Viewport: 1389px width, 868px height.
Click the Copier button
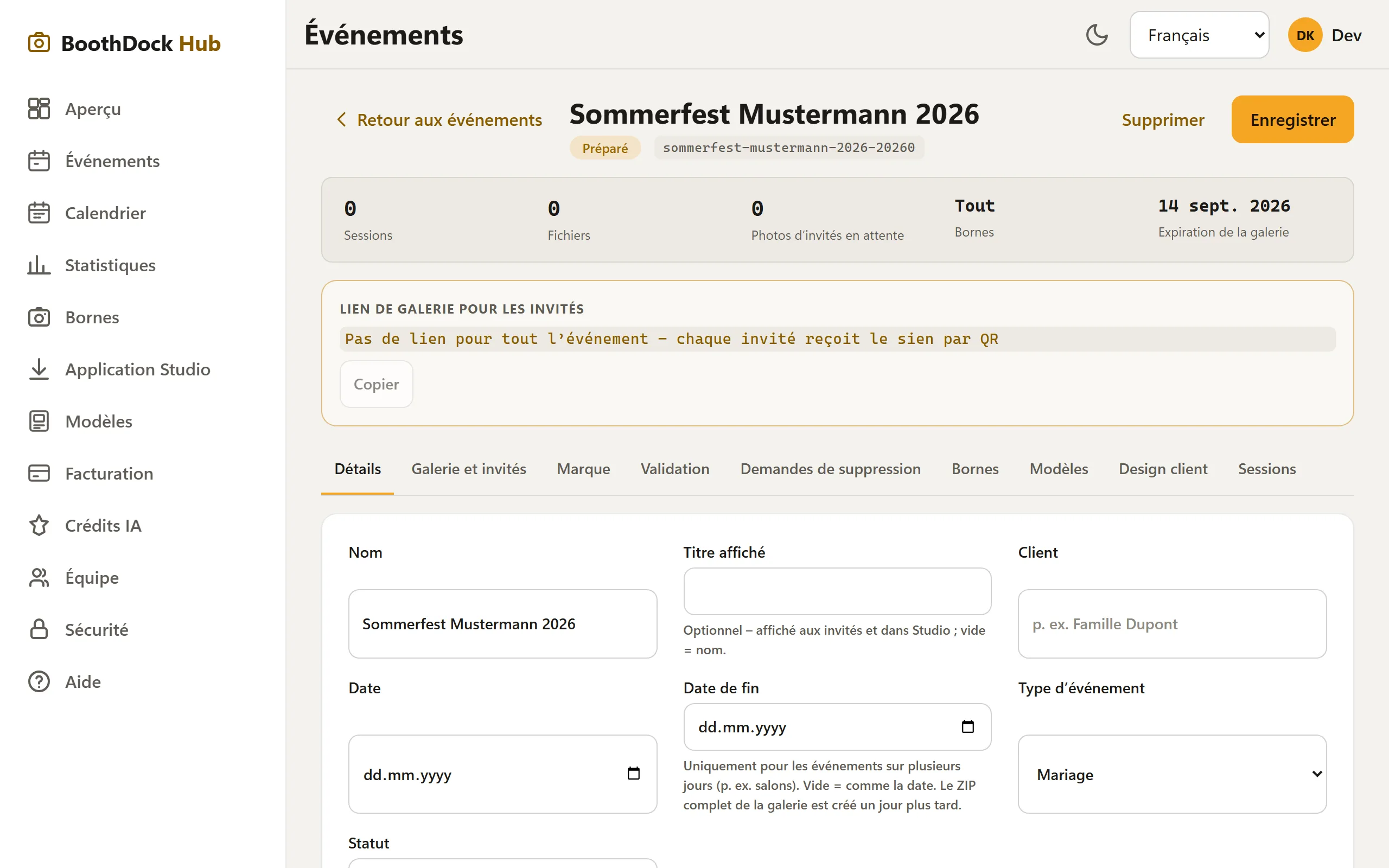tap(376, 384)
